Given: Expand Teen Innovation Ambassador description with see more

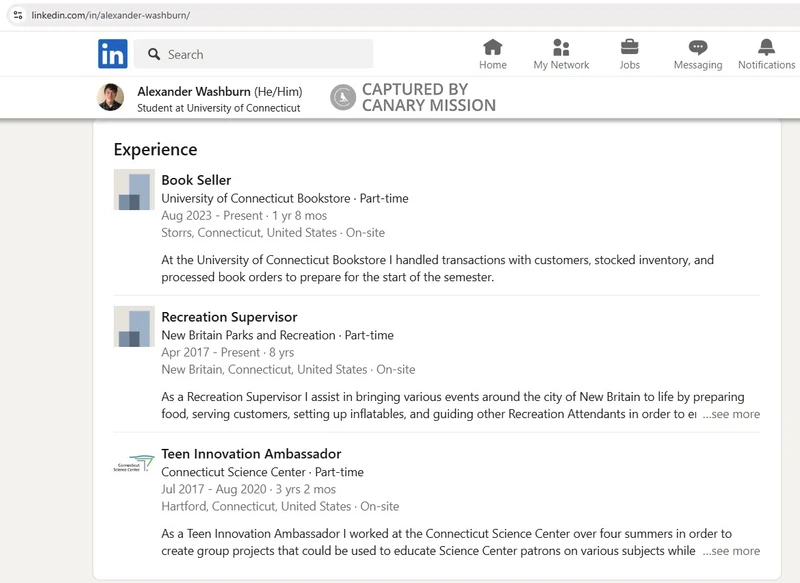Looking at the screenshot, I should (x=731, y=551).
